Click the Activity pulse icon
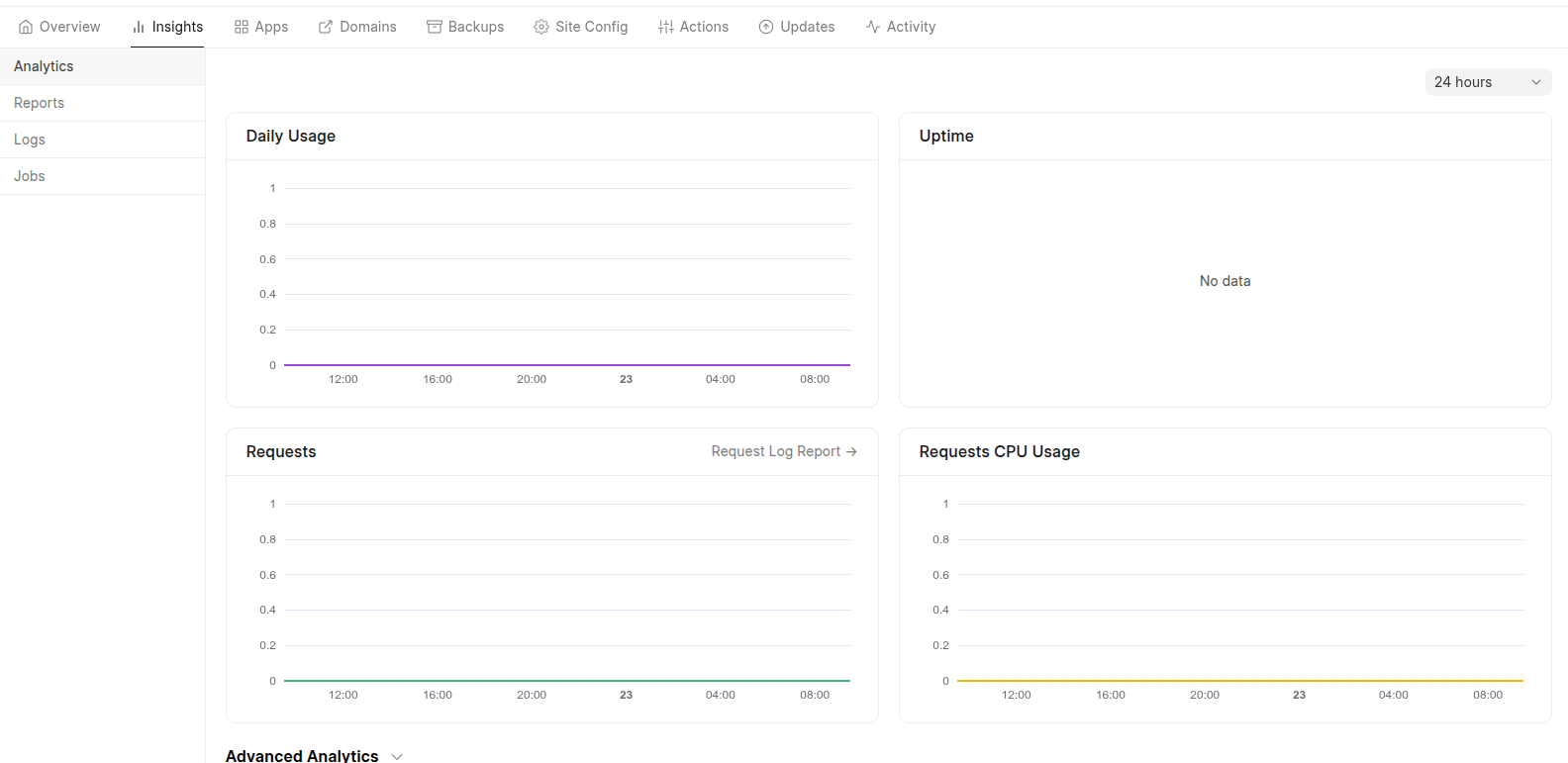Viewport: 1568px width, 763px height. click(873, 27)
